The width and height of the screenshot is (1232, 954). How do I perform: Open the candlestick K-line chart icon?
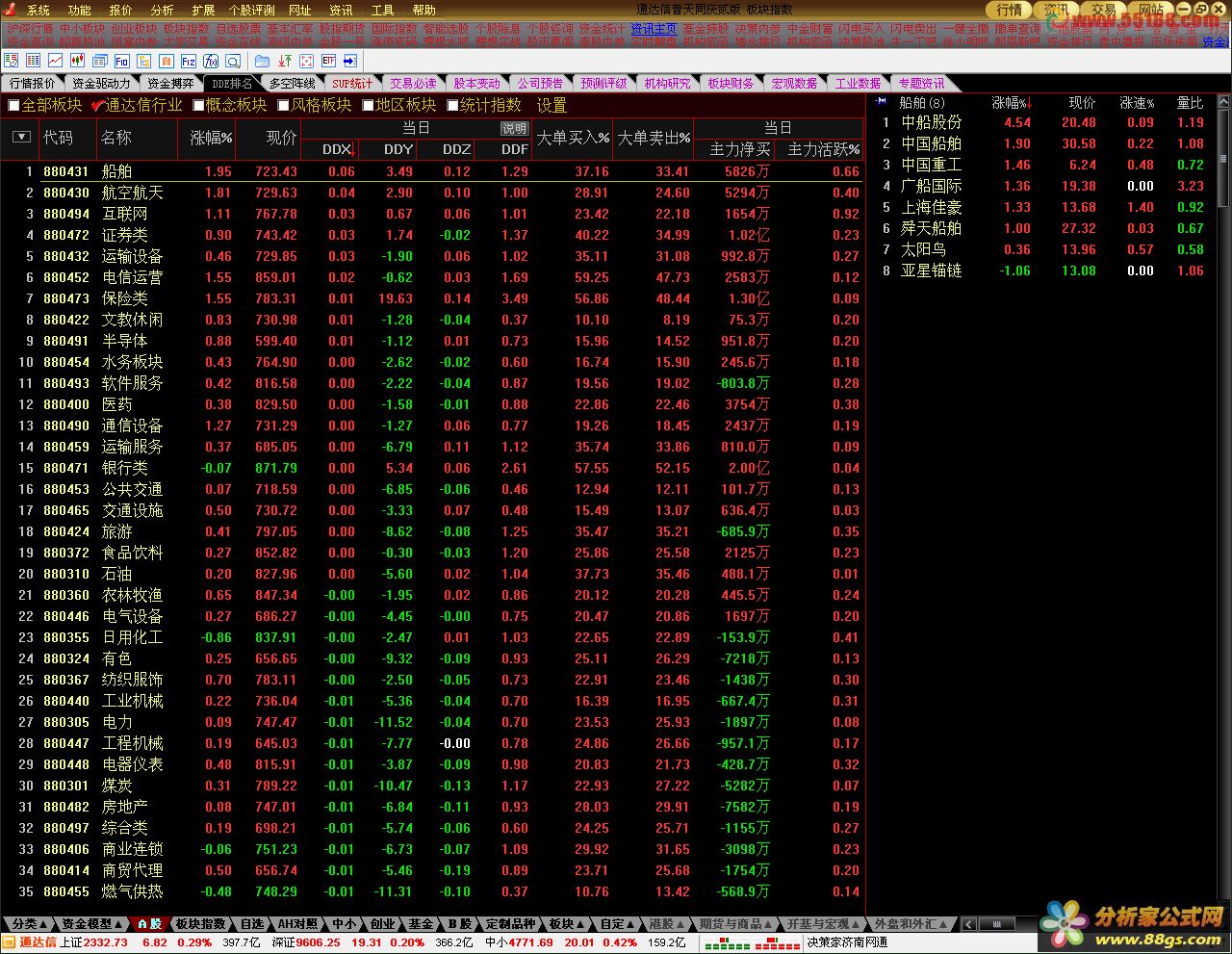pyautogui.click(x=75, y=61)
